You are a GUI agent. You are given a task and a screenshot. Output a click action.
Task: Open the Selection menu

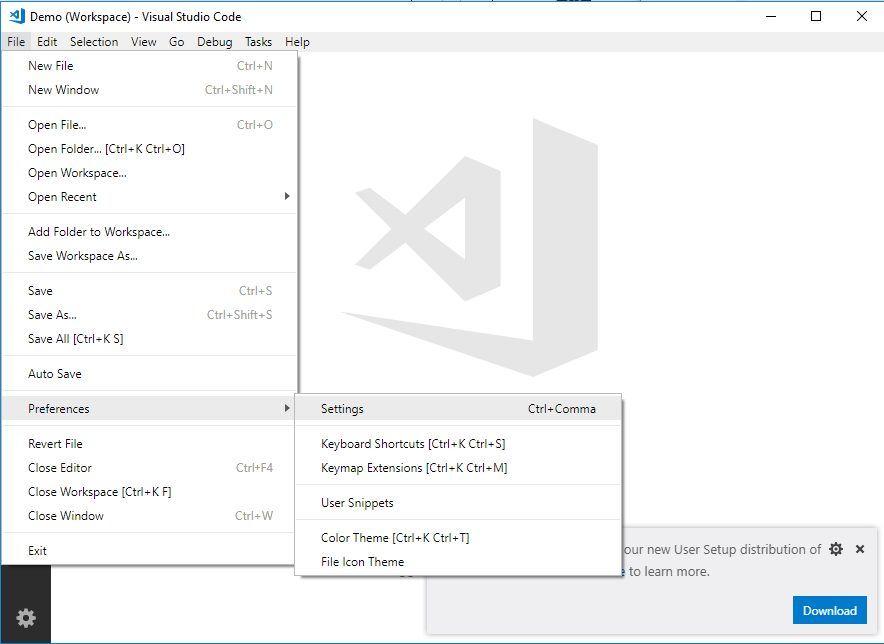tap(94, 42)
